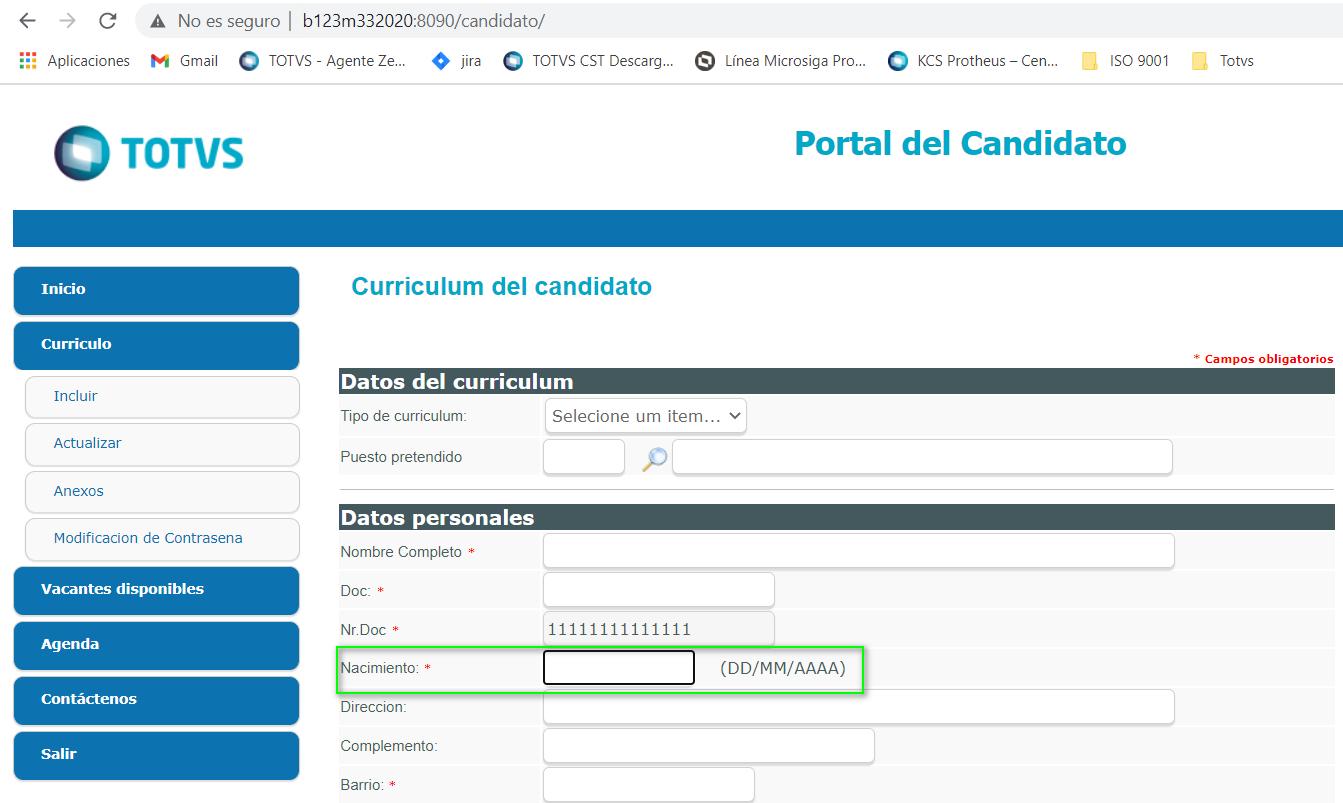This screenshot has height=803, width=1343.
Task: Click the Nacimiento date input field
Action: click(x=619, y=668)
